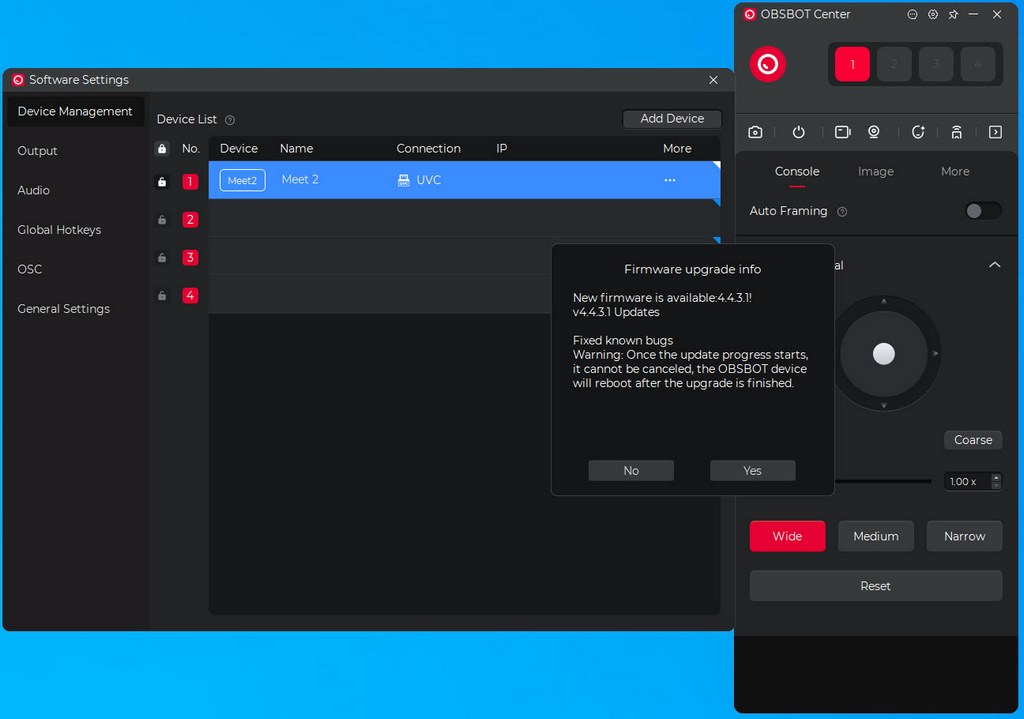
Task: Pin the OBSBOT Center window on top
Action: (953, 14)
